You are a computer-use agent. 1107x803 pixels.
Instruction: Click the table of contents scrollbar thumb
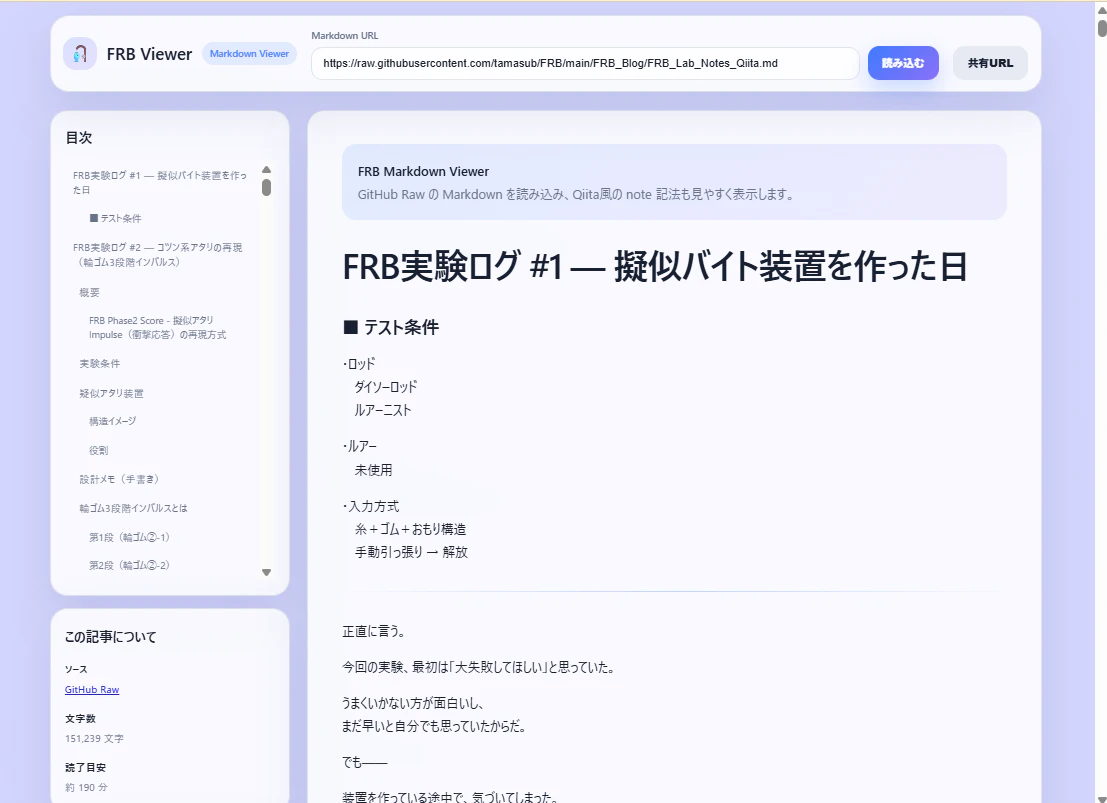click(x=266, y=187)
